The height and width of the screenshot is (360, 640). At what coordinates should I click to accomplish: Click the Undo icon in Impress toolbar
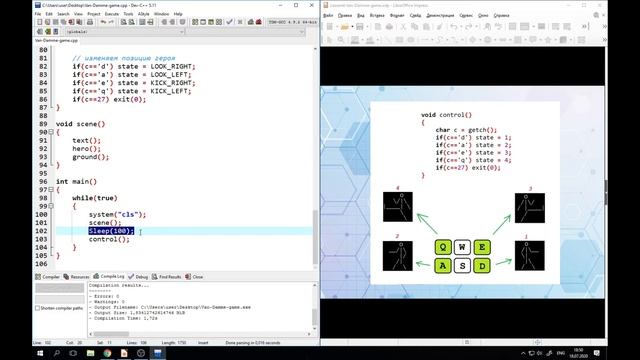pos(454,27)
